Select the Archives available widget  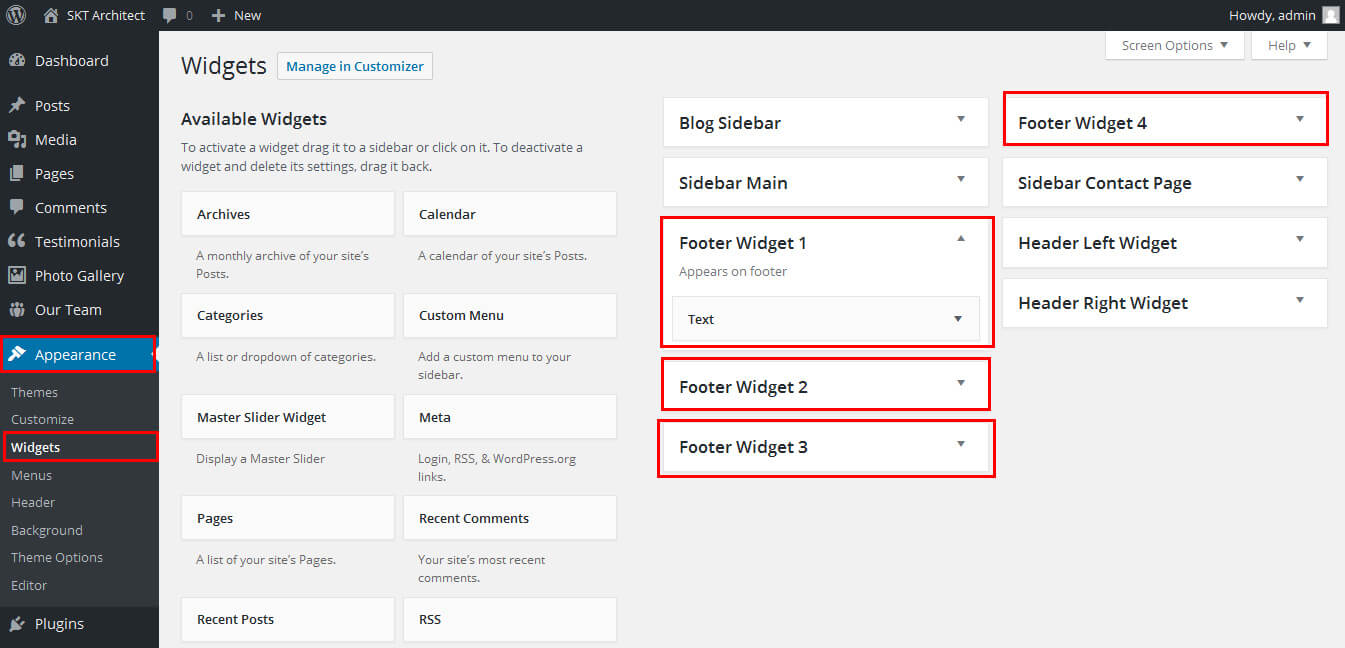(288, 214)
